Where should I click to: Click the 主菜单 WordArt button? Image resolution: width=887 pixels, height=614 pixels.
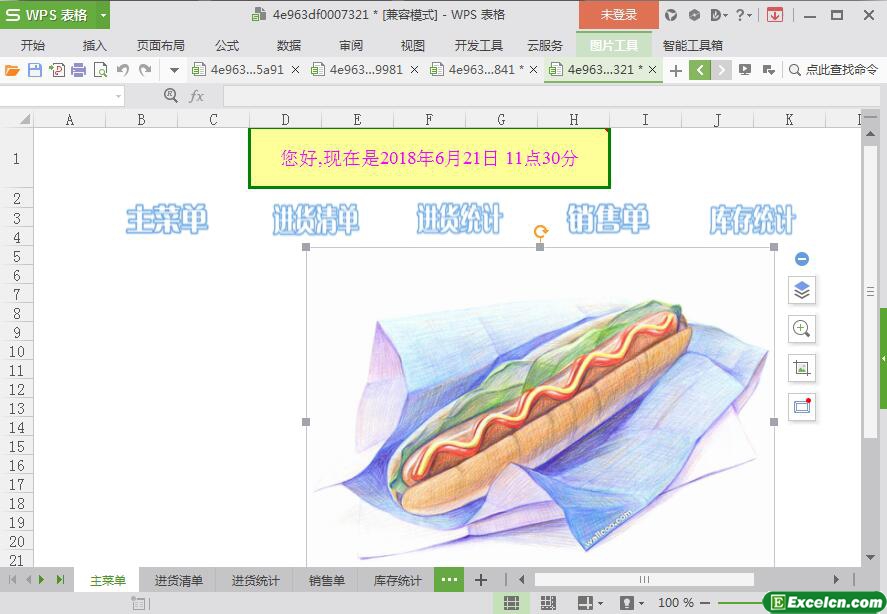[x=167, y=220]
